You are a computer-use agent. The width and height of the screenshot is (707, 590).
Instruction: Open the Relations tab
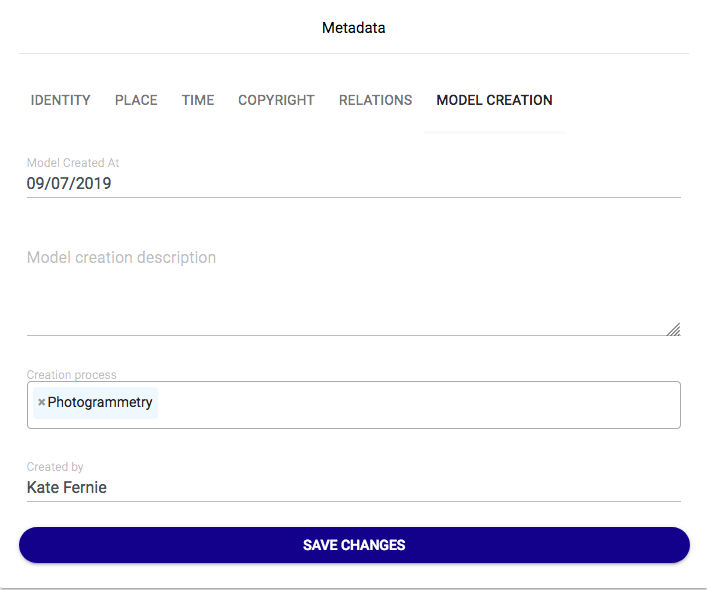pyautogui.click(x=375, y=100)
